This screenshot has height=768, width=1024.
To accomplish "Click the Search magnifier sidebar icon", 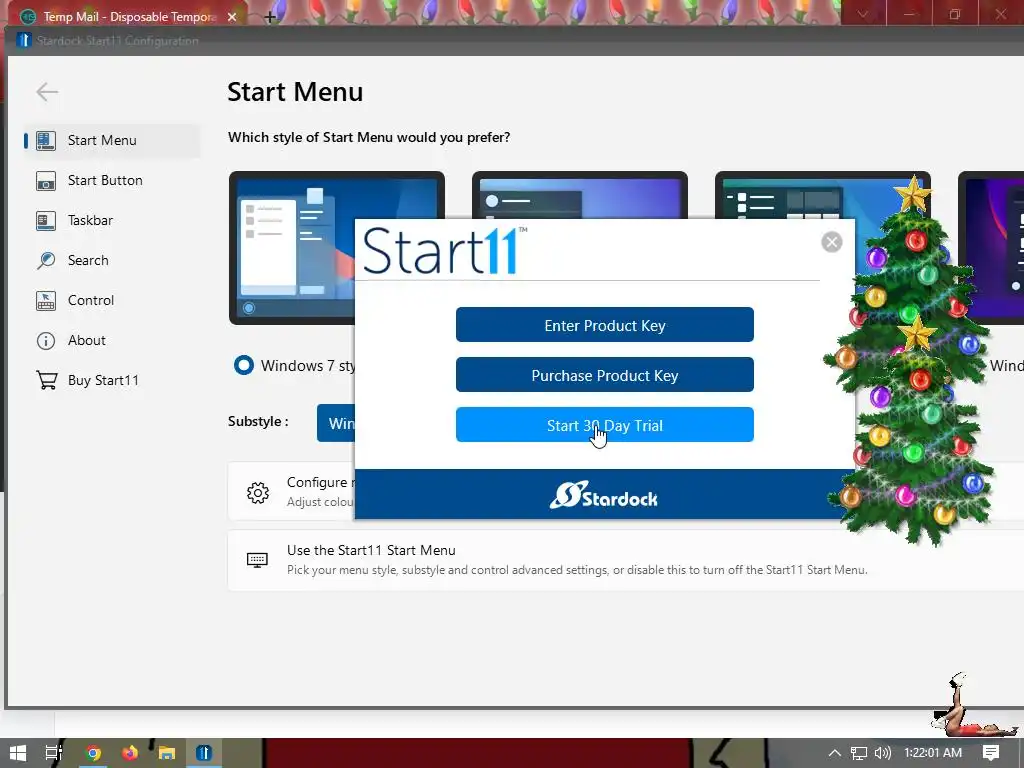I will (46, 261).
